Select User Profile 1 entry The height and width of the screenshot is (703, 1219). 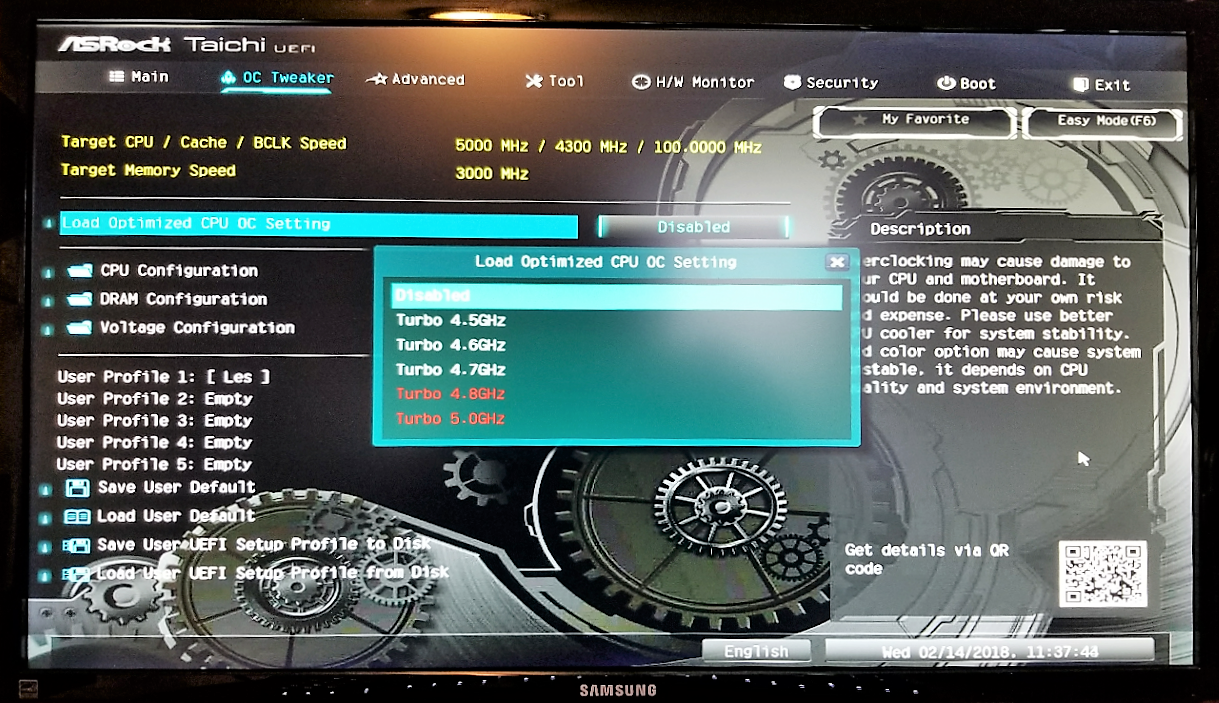pyautogui.click(x=163, y=377)
